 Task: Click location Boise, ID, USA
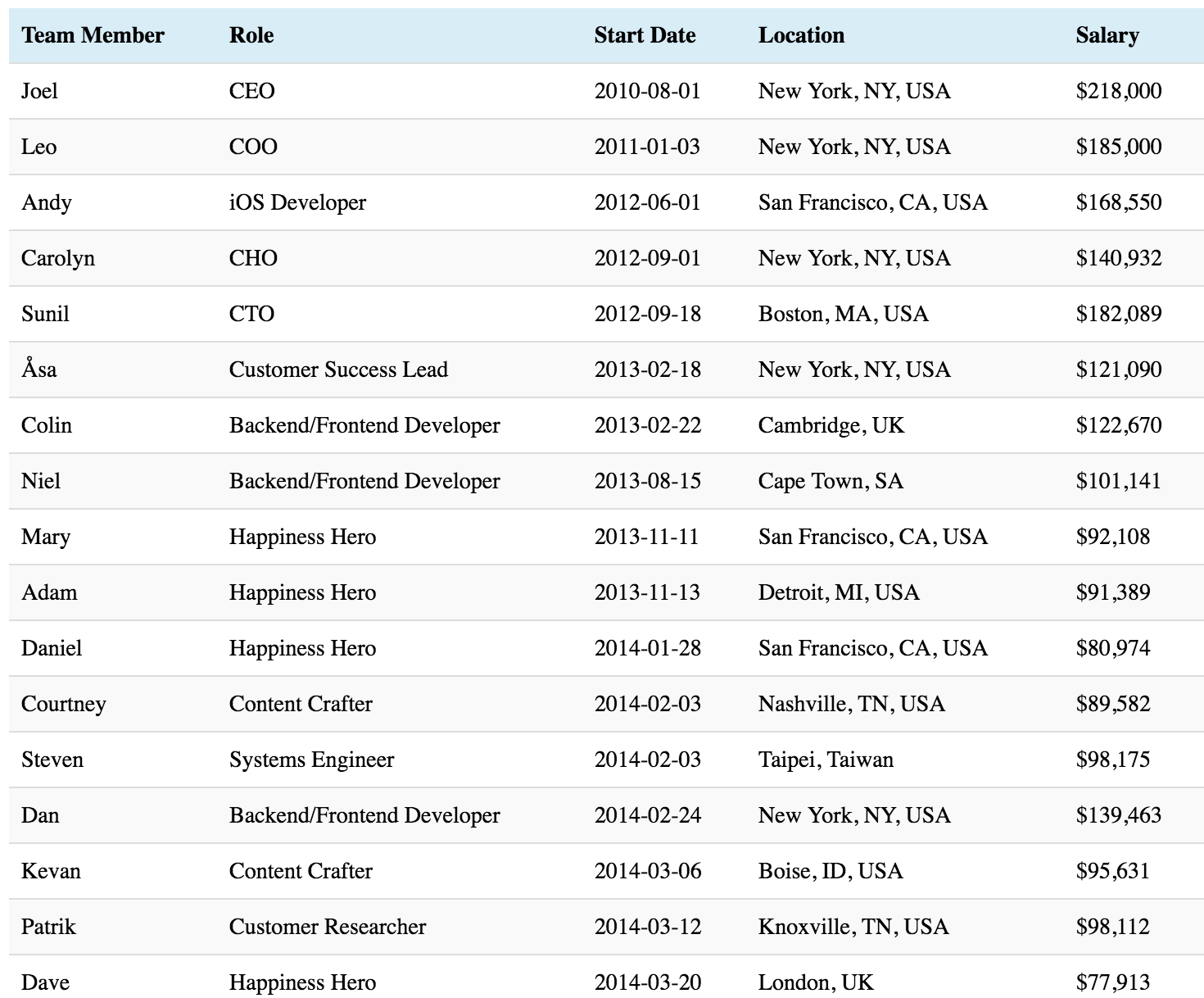[x=831, y=871]
